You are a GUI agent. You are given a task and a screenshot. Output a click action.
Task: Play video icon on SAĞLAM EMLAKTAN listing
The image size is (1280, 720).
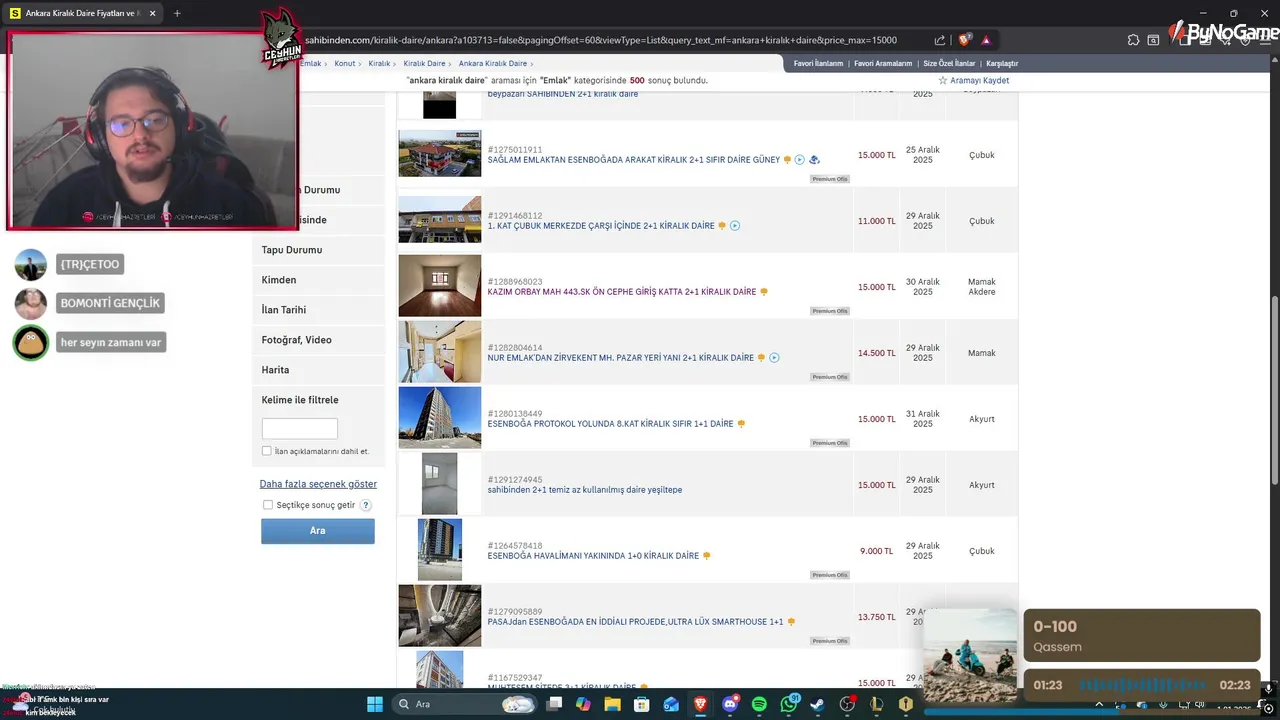tap(799, 160)
